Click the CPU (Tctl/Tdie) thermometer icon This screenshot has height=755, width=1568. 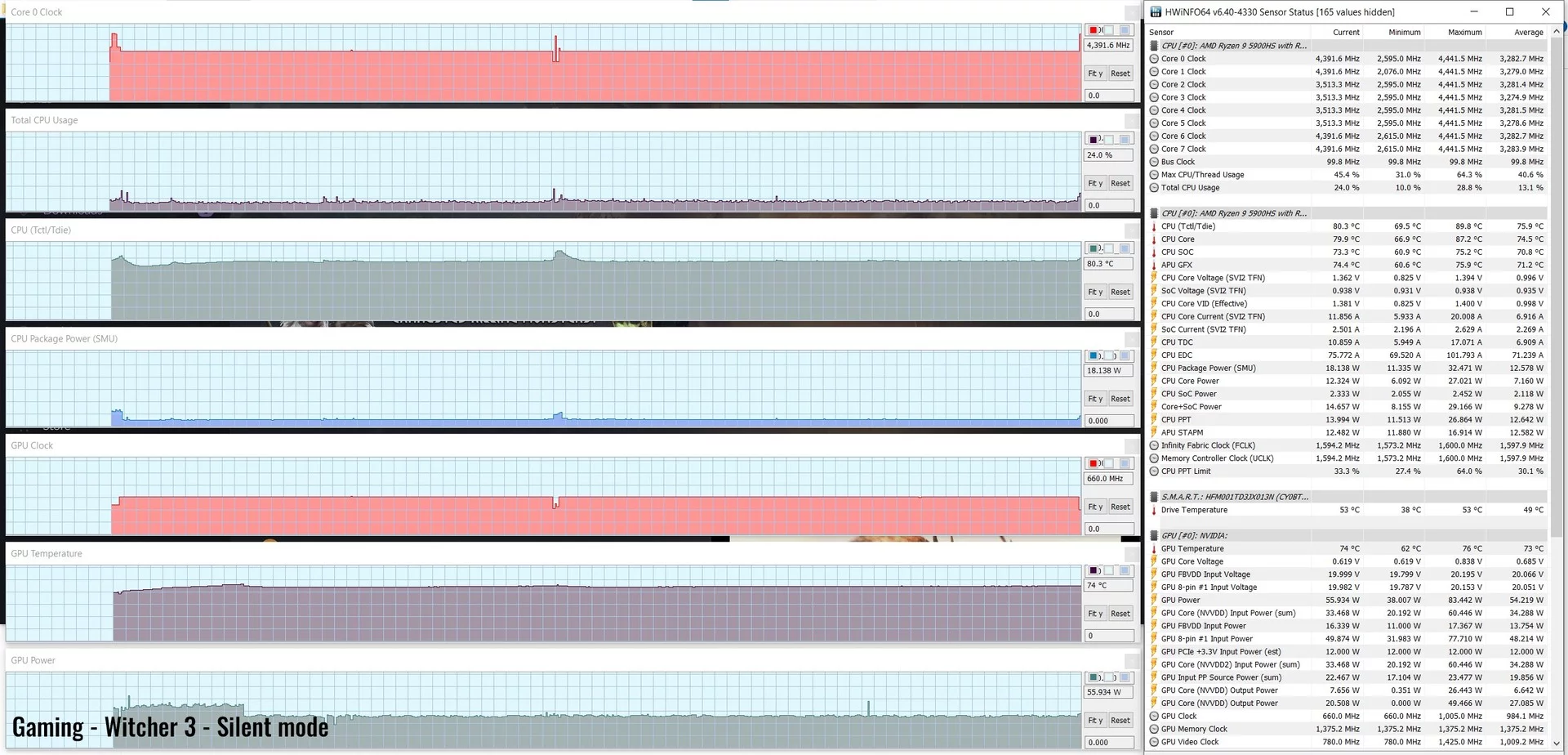1154,226
